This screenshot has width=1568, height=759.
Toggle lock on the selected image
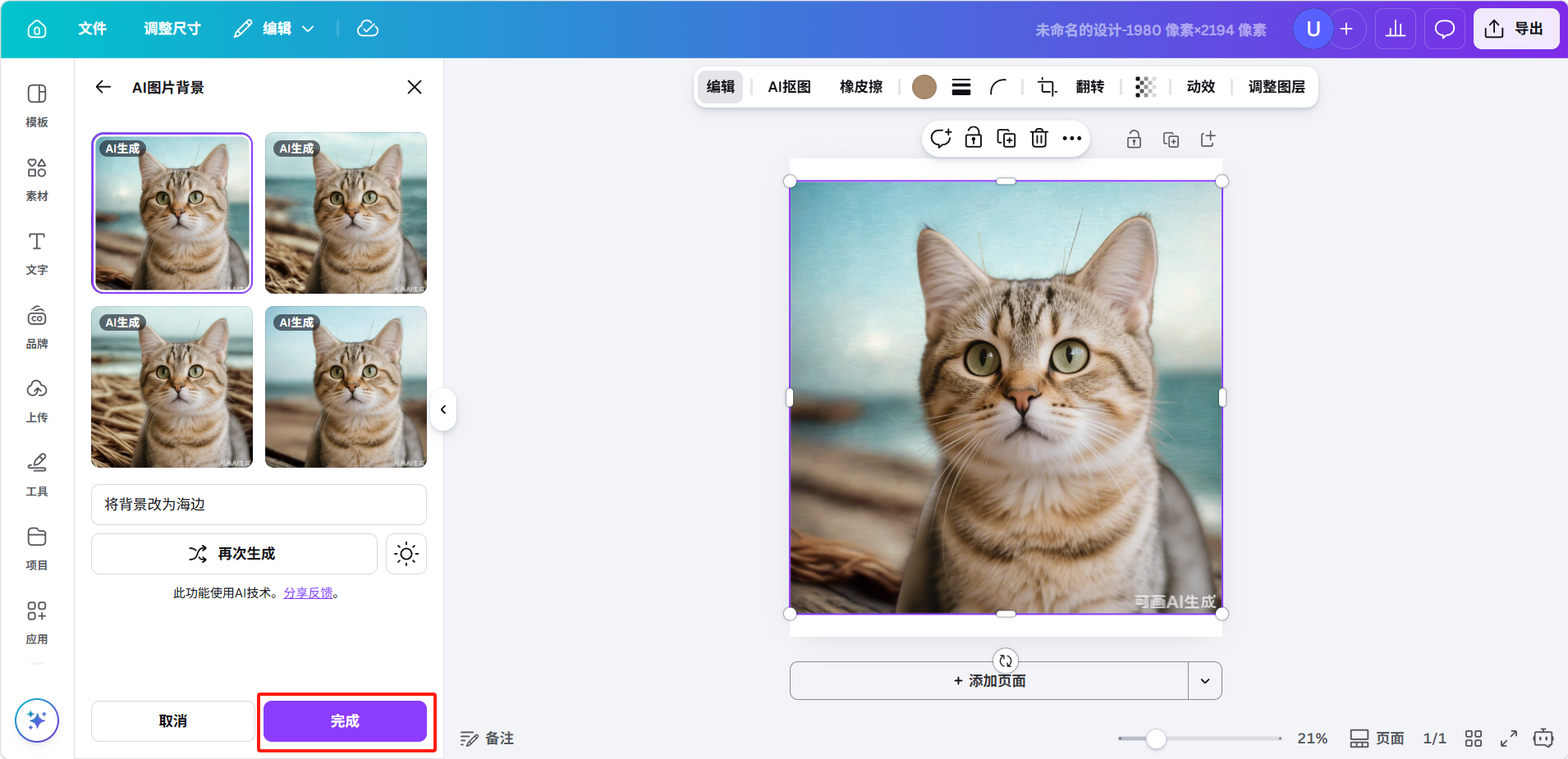pos(973,139)
